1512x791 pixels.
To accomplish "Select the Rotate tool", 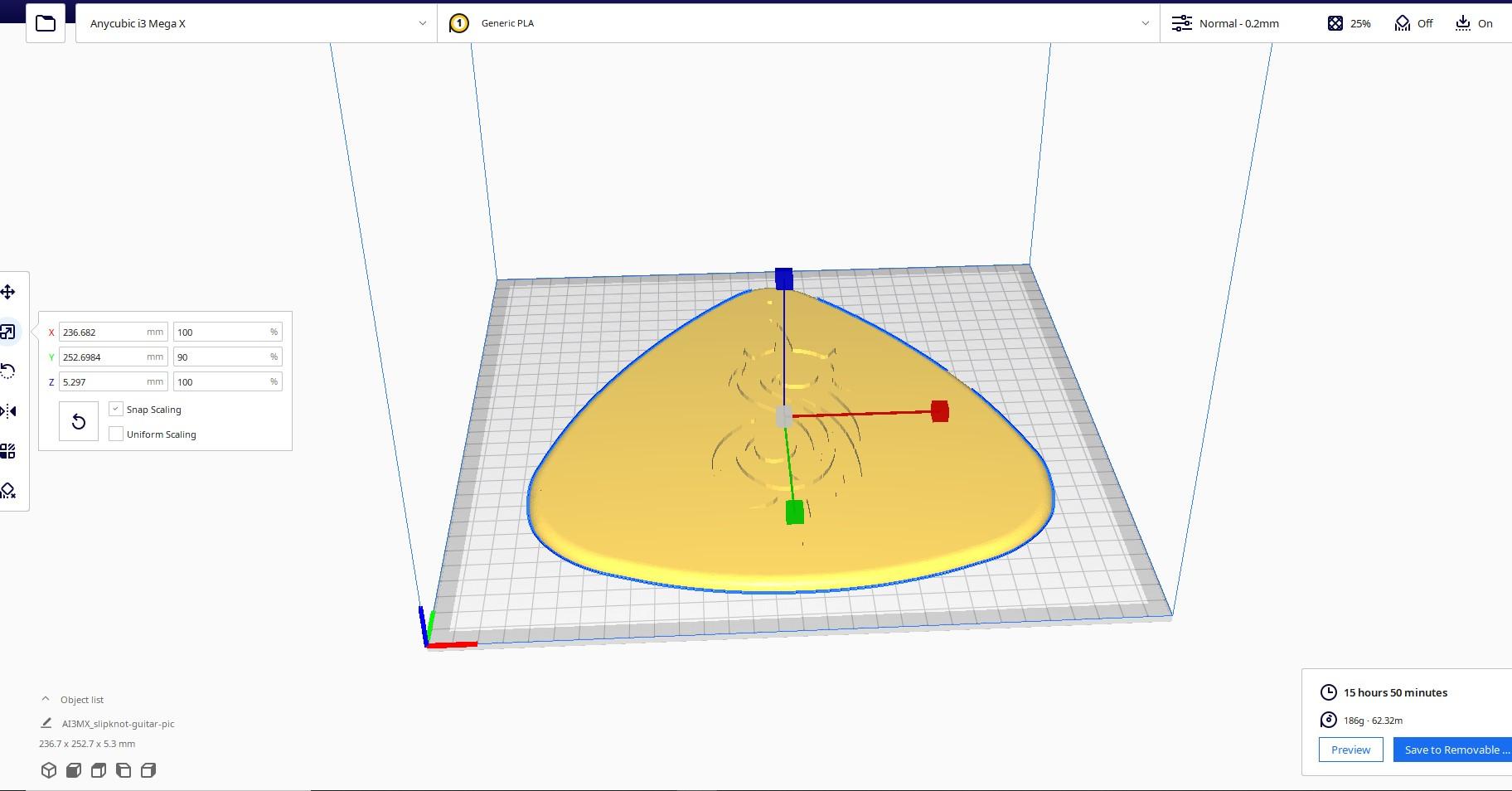I will click(8, 371).
